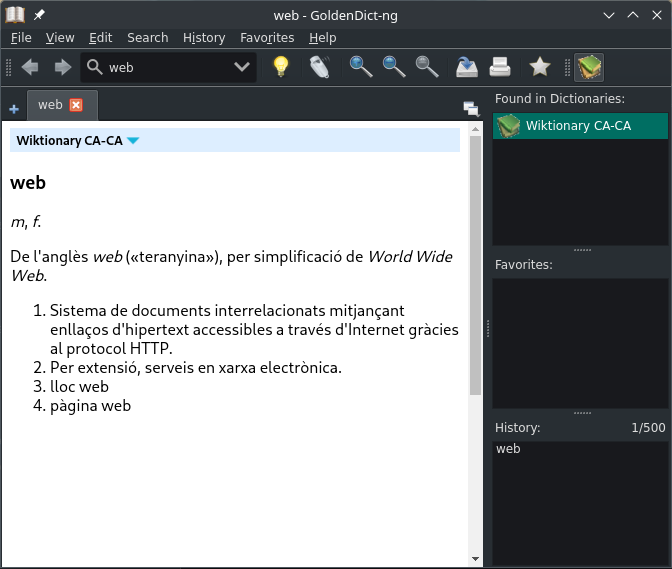This screenshot has width=672, height=569.
Task: Click the normal size magnifier icon
Action: (x=427, y=67)
